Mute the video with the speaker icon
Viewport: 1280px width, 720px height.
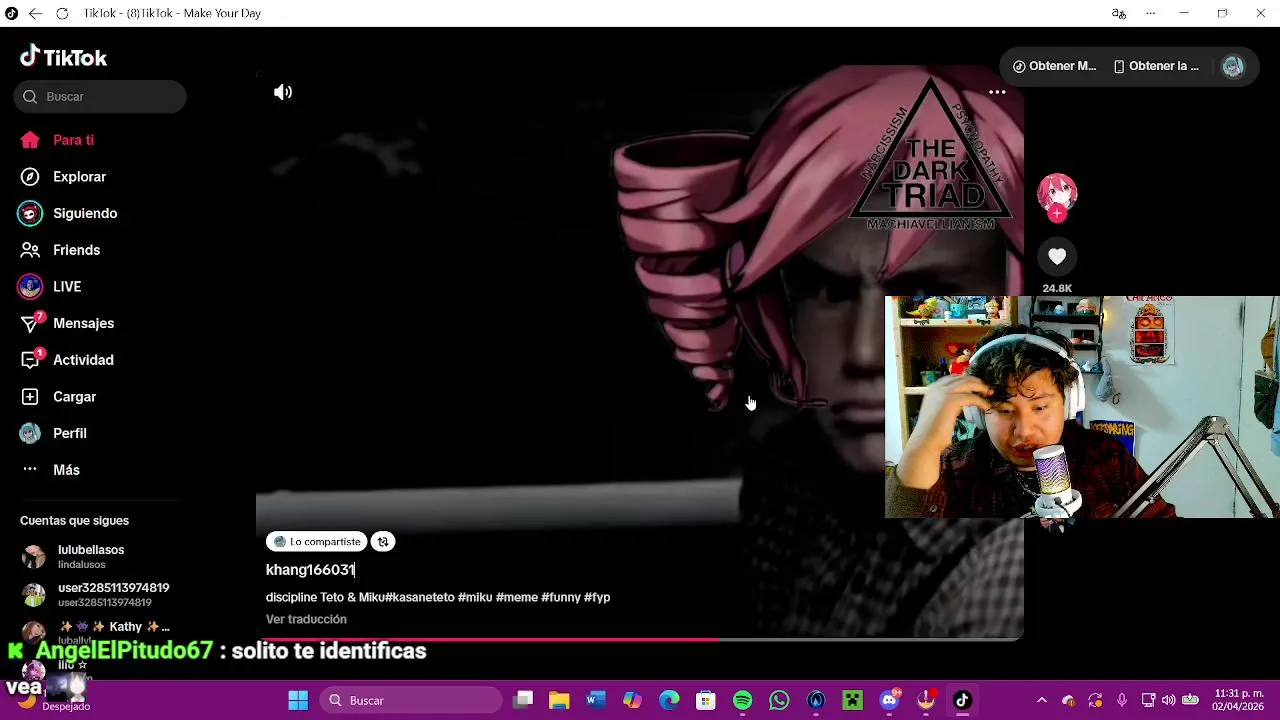283,92
